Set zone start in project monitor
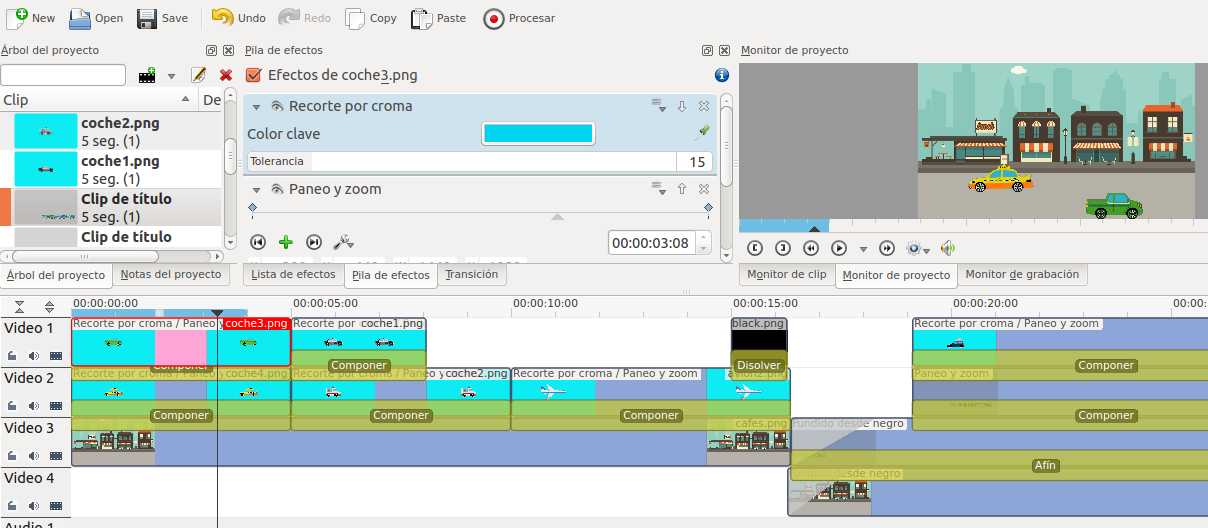This screenshot has height=528, width=1208. point(755,248)
